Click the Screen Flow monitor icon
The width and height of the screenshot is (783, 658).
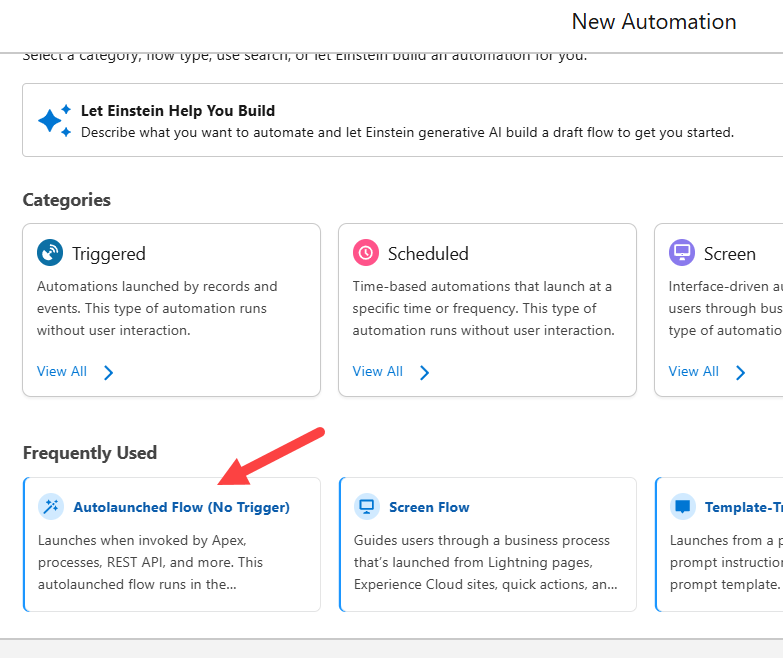coord(367,507)
